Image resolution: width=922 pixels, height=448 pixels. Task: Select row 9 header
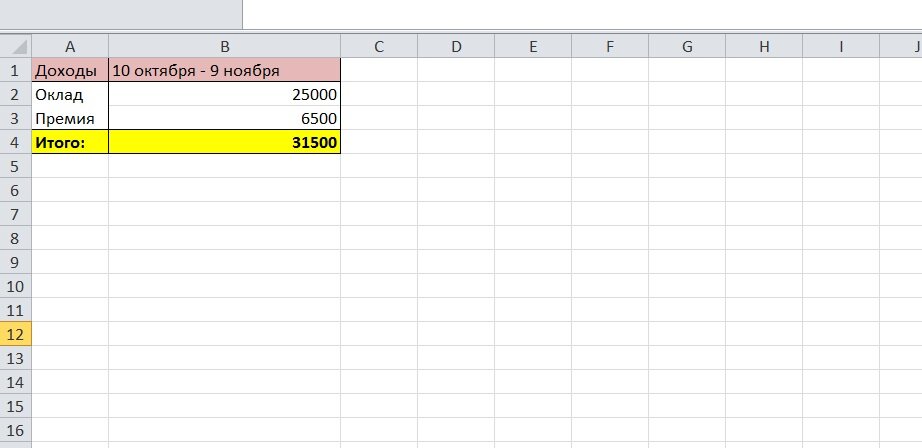pos(15,262)
